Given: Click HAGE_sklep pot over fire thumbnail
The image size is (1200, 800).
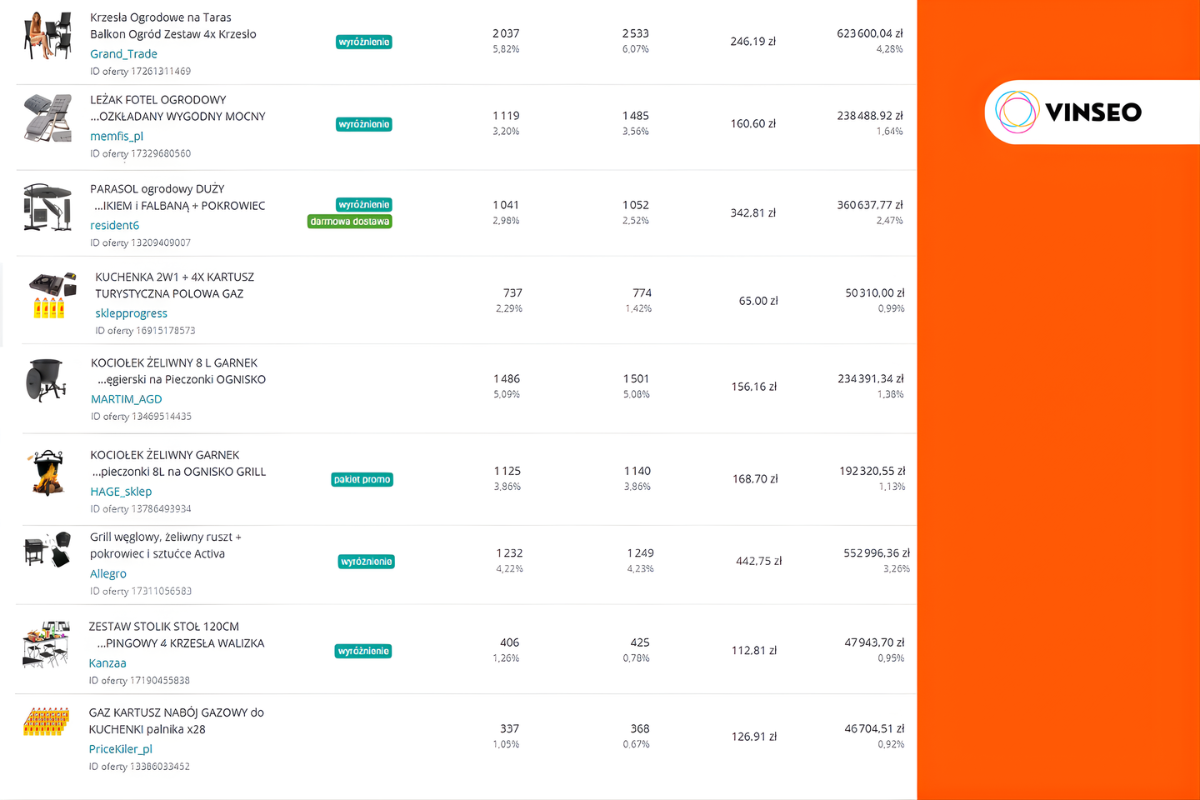Looking at the screenshot, I should pyautogui.click(x=46, y=473).
